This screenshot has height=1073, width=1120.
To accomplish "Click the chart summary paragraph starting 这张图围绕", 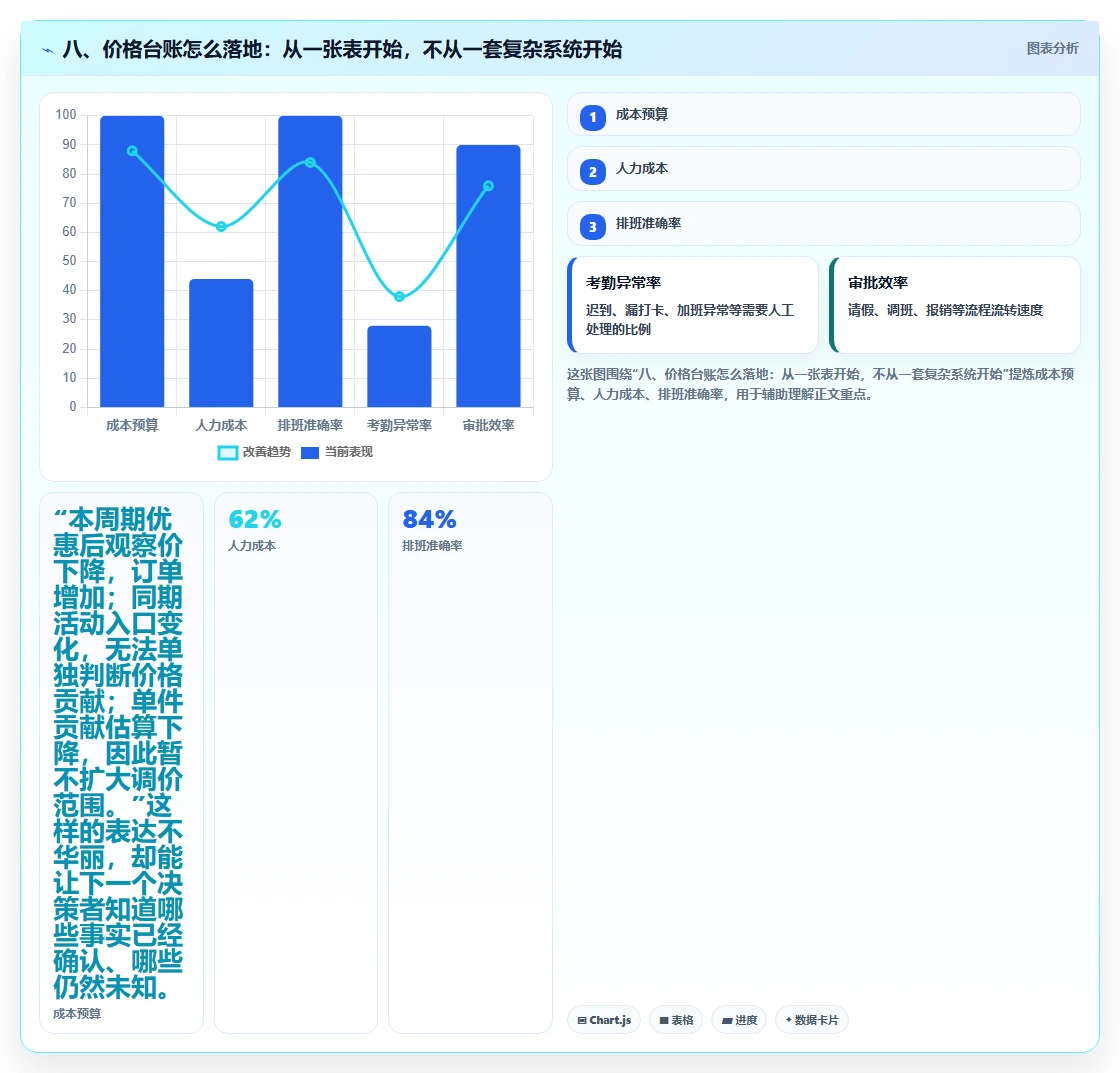I will pos(821,384).
